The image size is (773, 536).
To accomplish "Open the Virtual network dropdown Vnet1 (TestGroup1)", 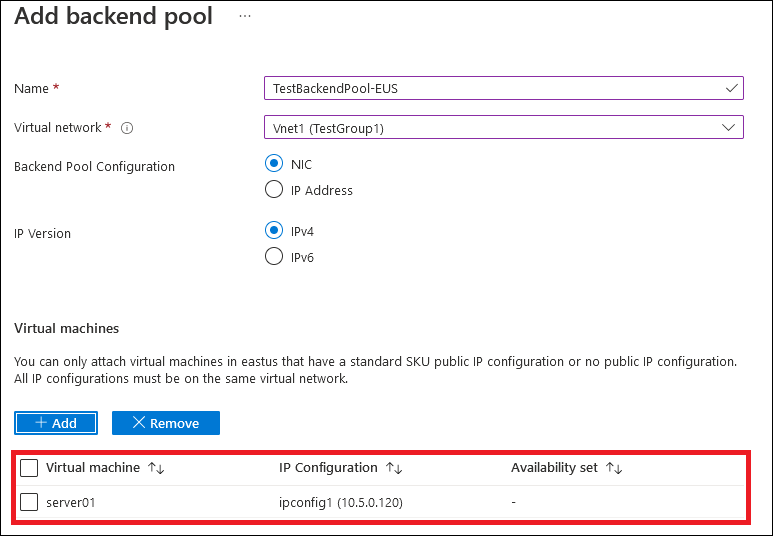I will (x=503, y=127).
